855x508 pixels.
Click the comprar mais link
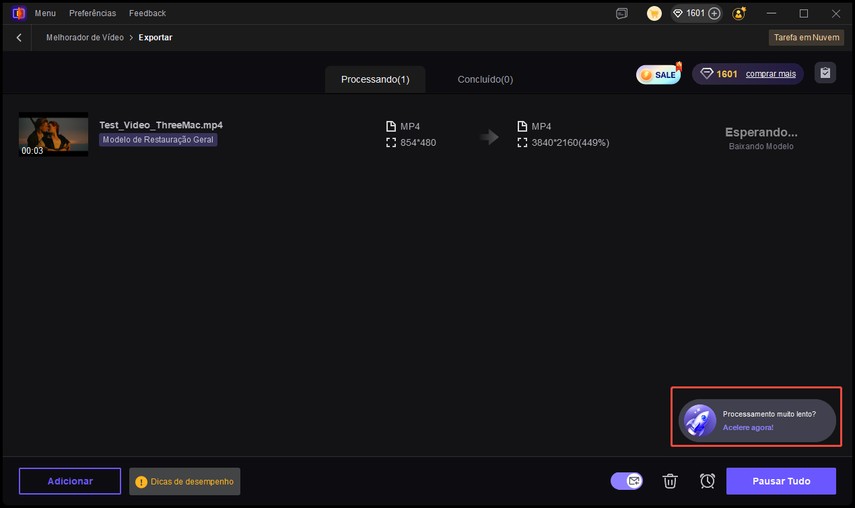pos(770,74)
